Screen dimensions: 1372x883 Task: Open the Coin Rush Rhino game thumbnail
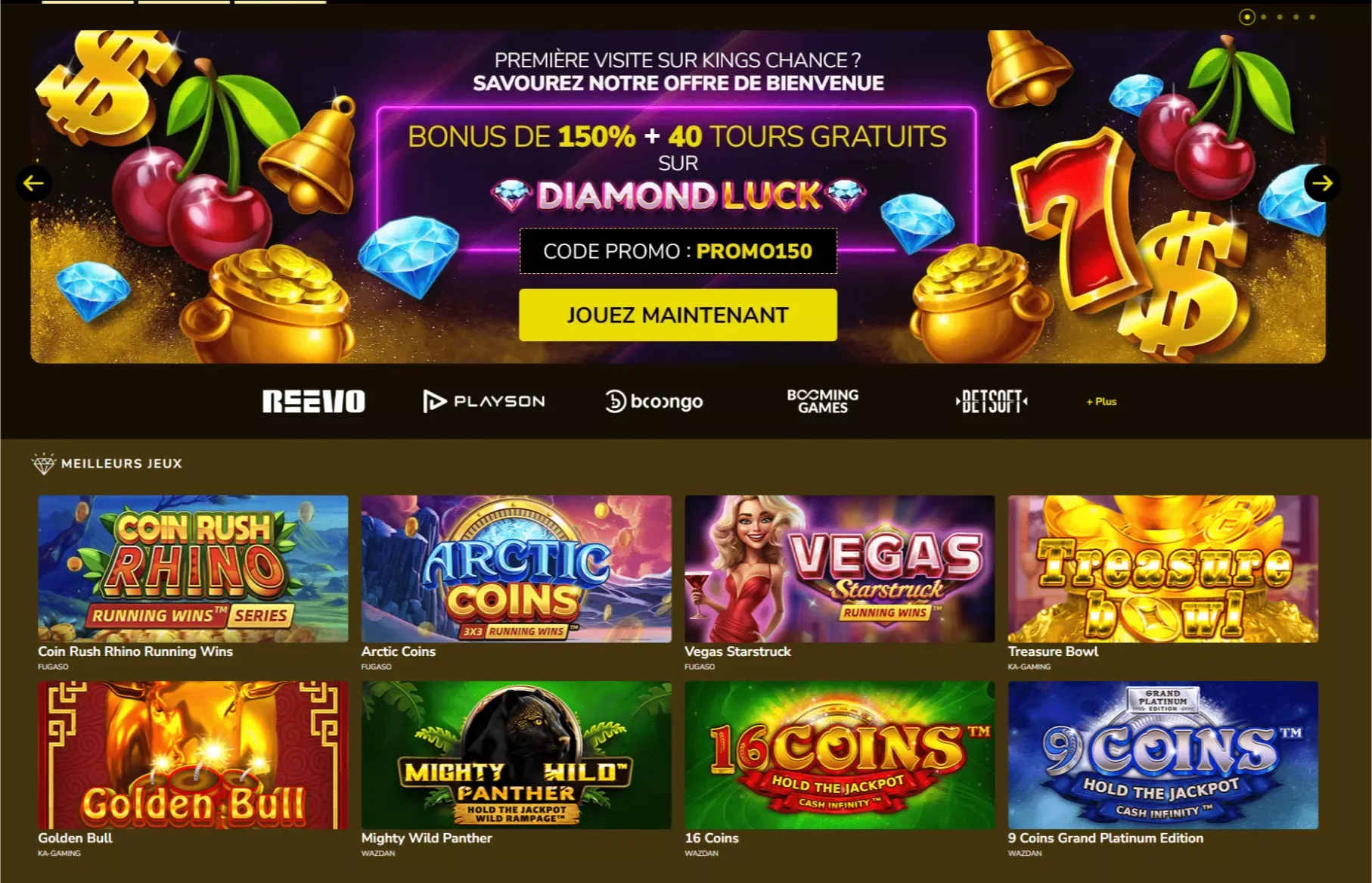click(193, 569)
